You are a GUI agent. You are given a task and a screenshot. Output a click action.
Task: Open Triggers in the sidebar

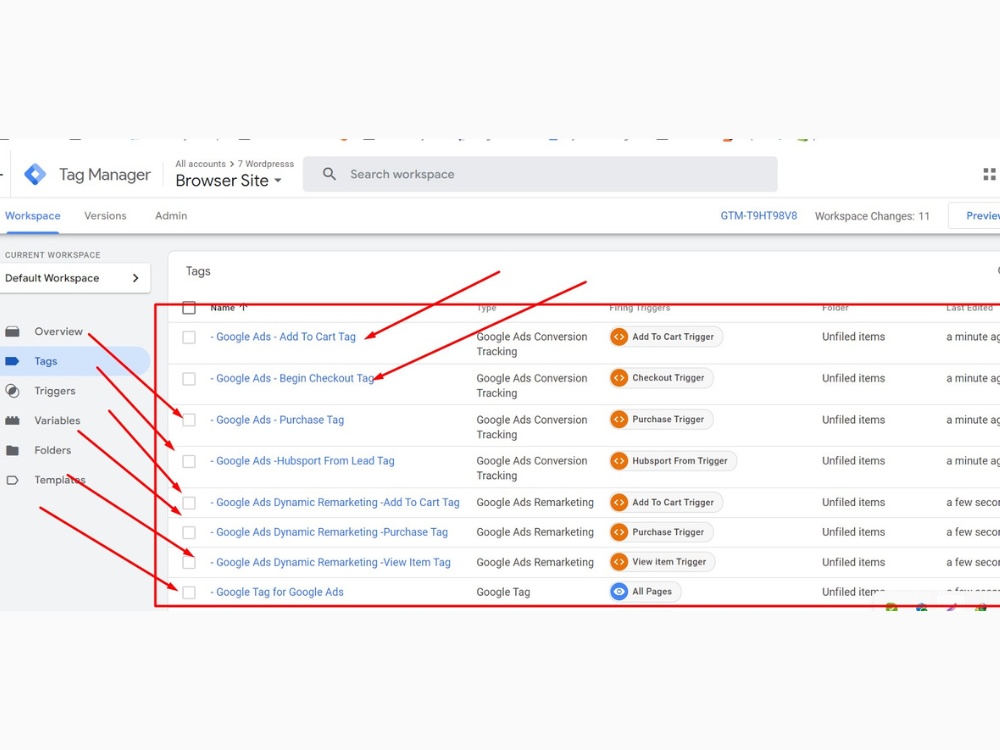[x=55, y=391]
